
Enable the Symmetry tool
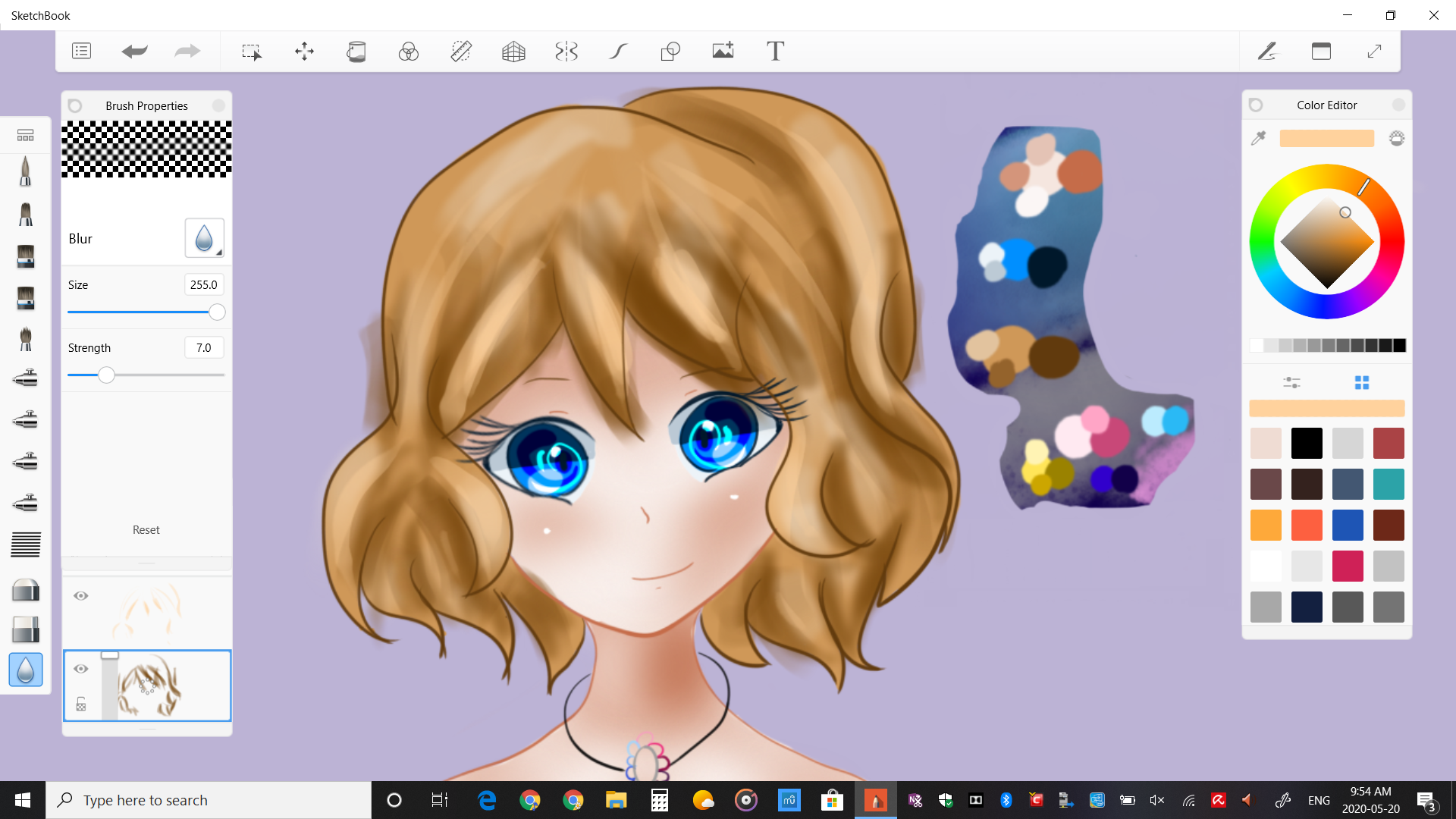(x=566, y=51)
